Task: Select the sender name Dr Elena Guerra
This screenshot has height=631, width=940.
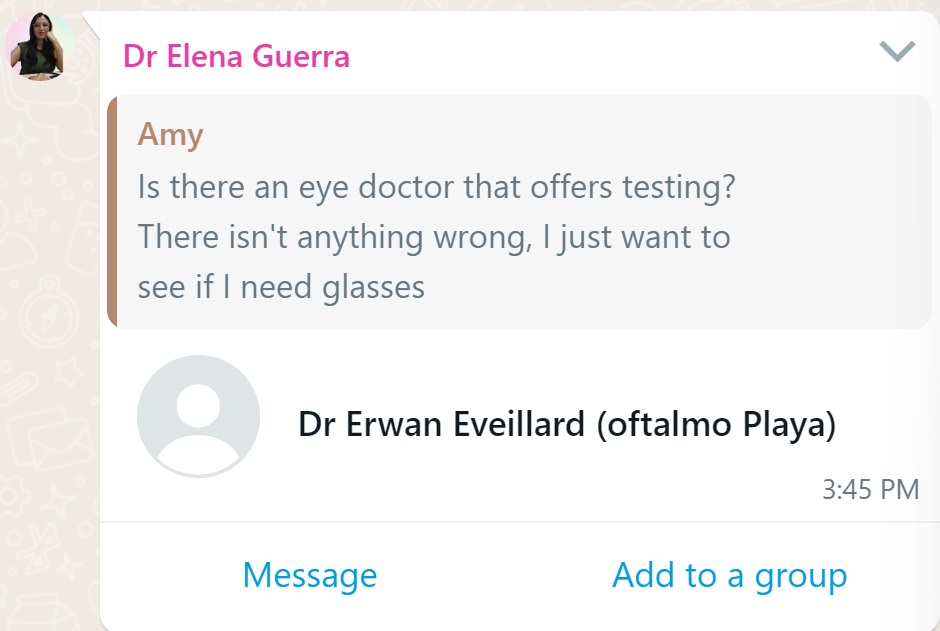Action: coord(236,56)
